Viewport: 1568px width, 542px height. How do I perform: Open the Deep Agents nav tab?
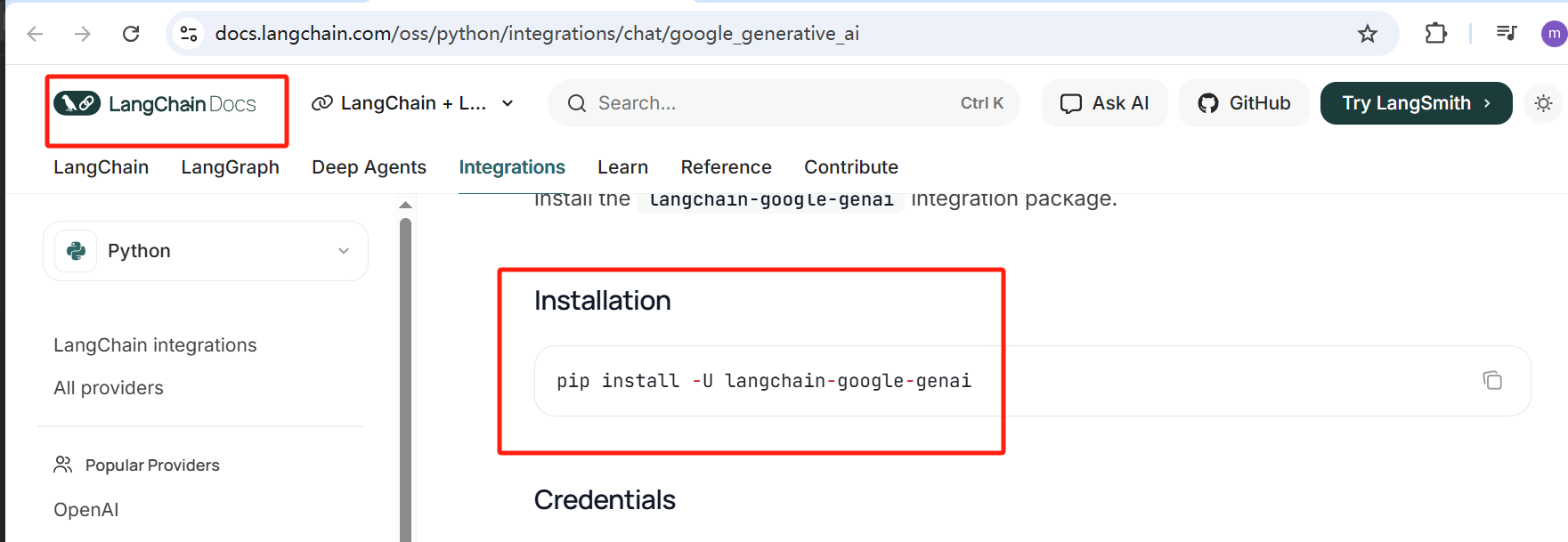pyautogui.click(x=369, y=167)
